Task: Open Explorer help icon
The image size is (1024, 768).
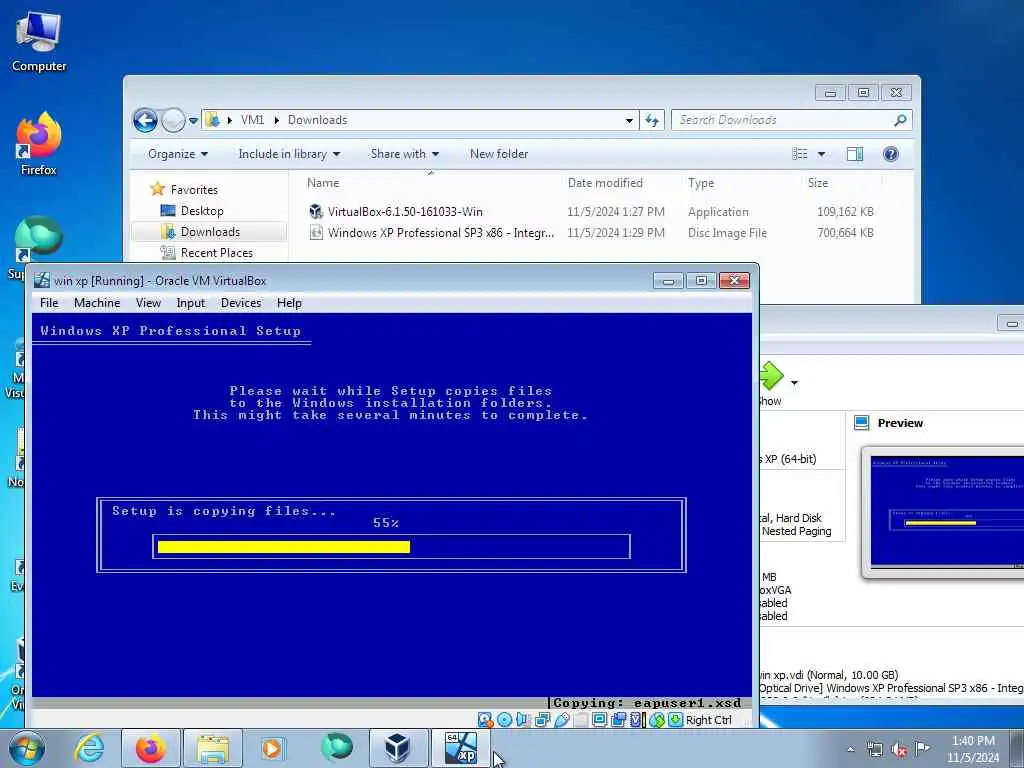Action: click(890, 153)
